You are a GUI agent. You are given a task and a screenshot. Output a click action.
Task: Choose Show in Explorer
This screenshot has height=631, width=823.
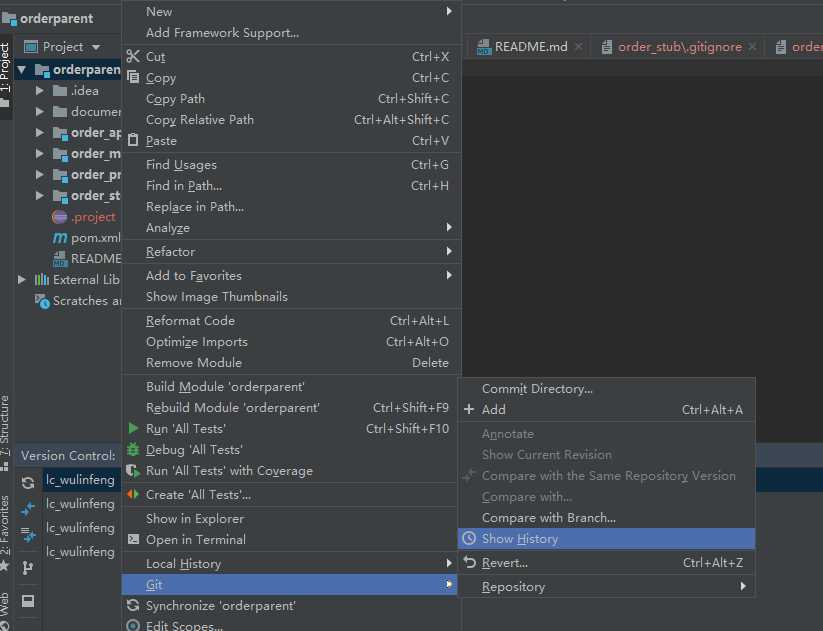point(291,518)
